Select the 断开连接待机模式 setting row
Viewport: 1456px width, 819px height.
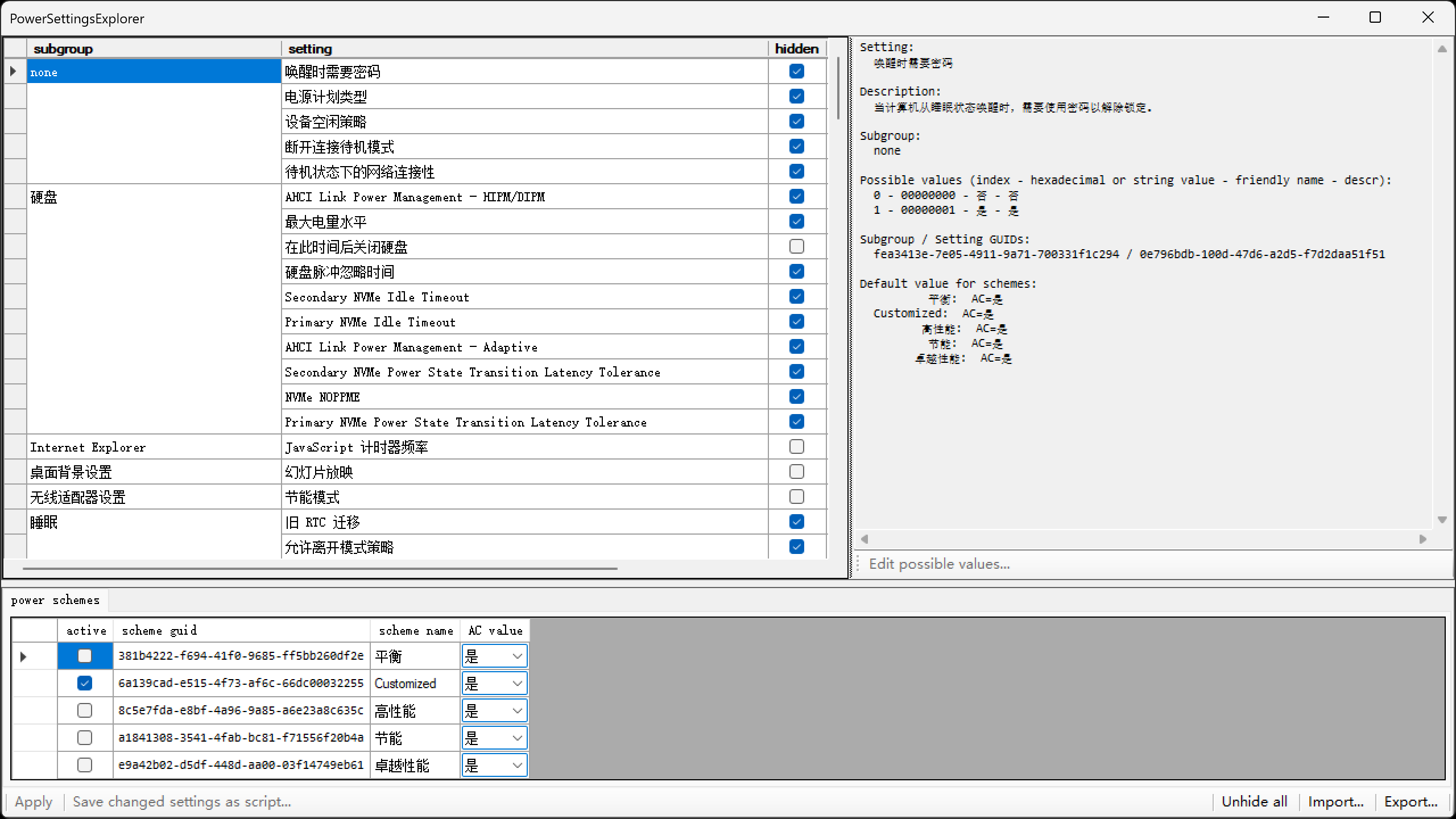pos(524,147)
